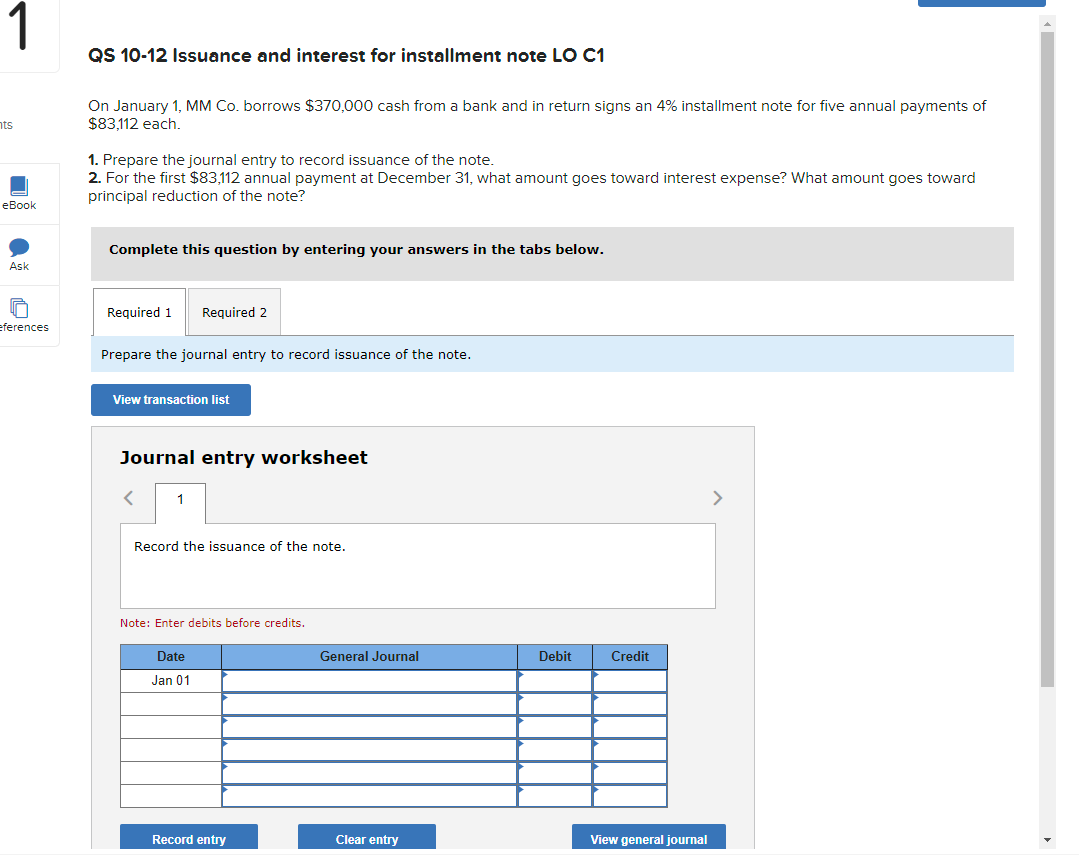The width and height of the screenshot is (1079, 858).
Task: Switch to the Required 2 tab
Action: tap(233, 311)
